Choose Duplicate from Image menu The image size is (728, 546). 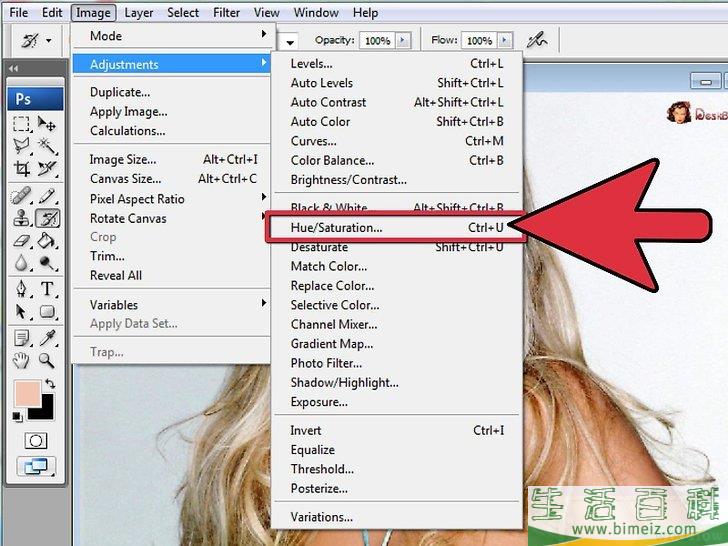pos(172,92)
